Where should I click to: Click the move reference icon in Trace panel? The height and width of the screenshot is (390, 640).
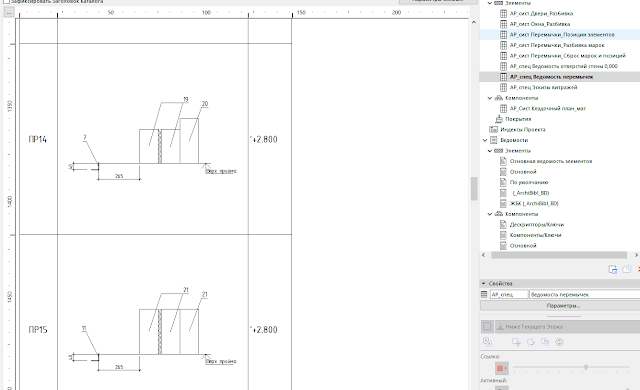tap(516, 342)
